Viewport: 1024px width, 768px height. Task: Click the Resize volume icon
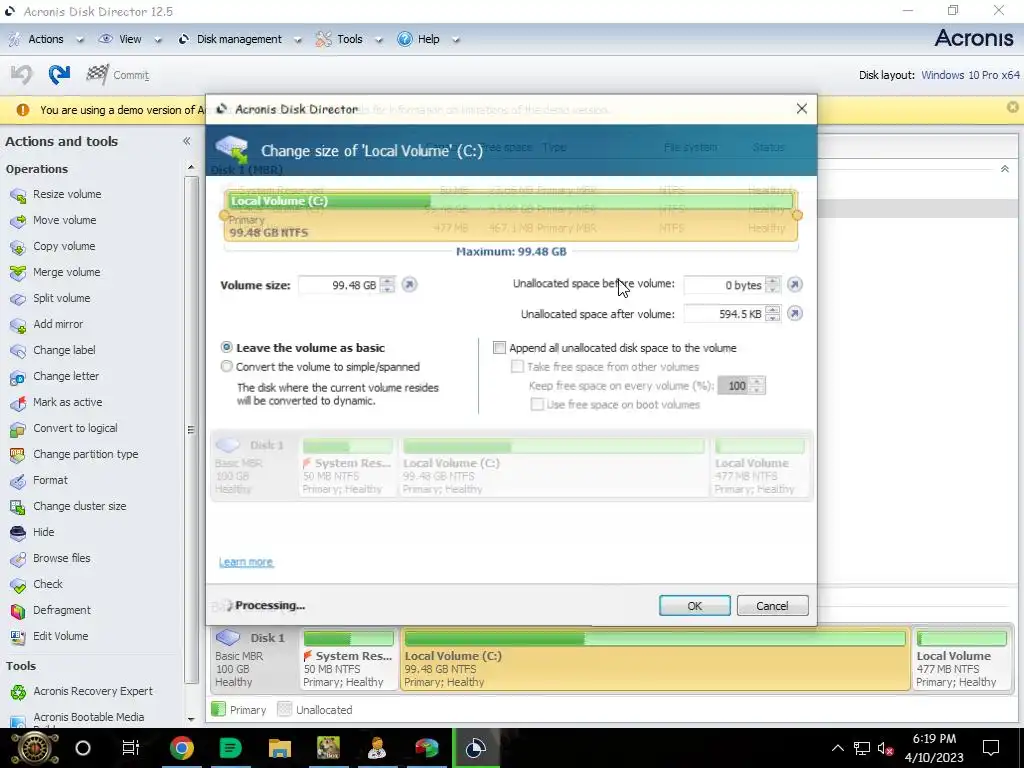pyautogui.click(x=18, y=195)
